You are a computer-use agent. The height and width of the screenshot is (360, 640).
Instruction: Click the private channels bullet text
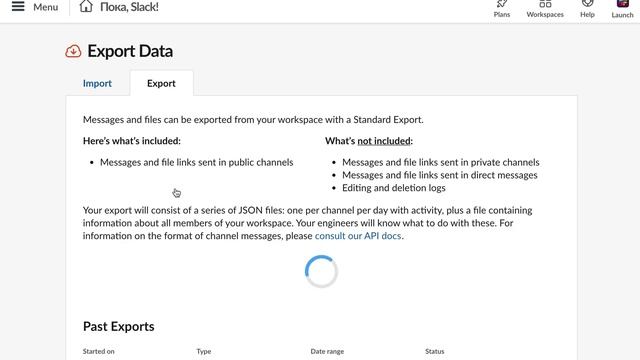click(x=440, y=162)
